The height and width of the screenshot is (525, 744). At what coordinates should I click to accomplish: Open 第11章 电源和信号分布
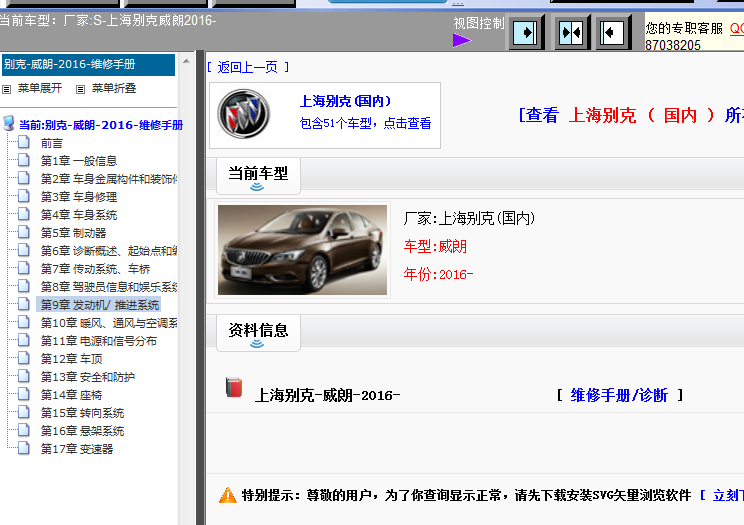(x=98, y=341)
